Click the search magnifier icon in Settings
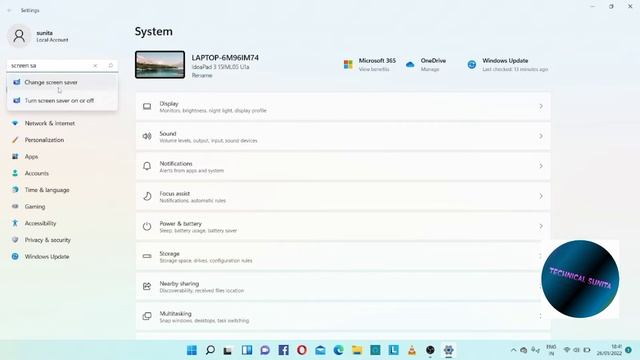Viewport: 640px width, 360px height. pyautogui.click(x=111, y=65)
